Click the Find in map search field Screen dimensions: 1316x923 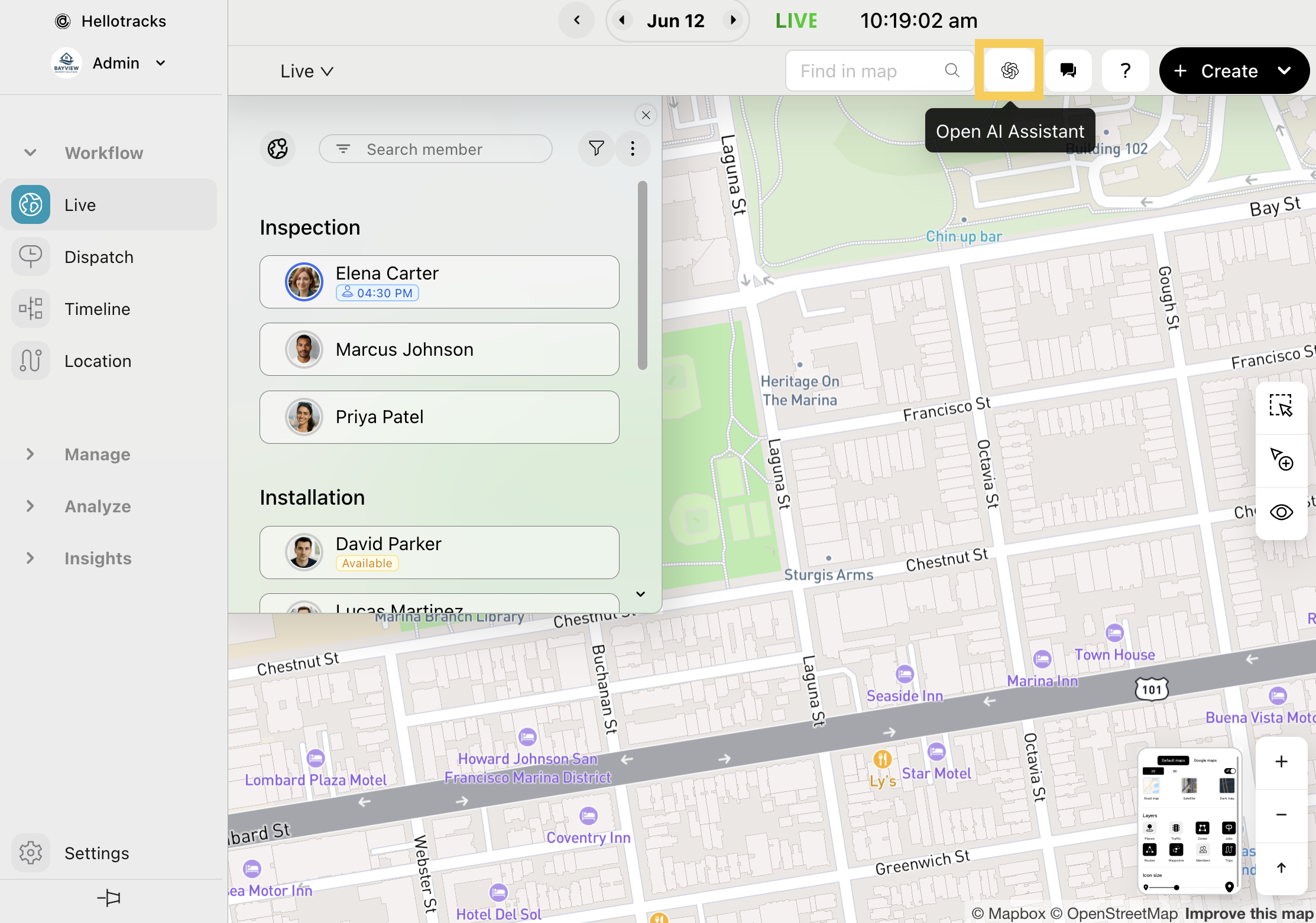[x=880, y=70]
